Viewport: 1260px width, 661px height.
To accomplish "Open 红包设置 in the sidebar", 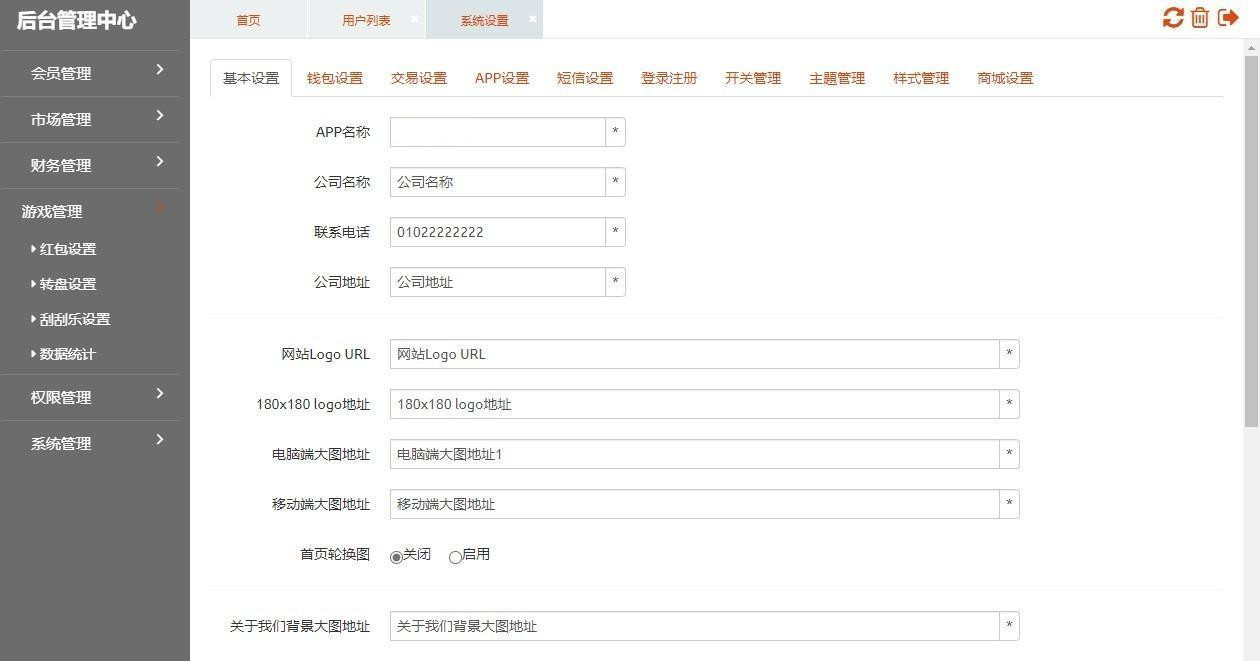I will coord(68,249).
